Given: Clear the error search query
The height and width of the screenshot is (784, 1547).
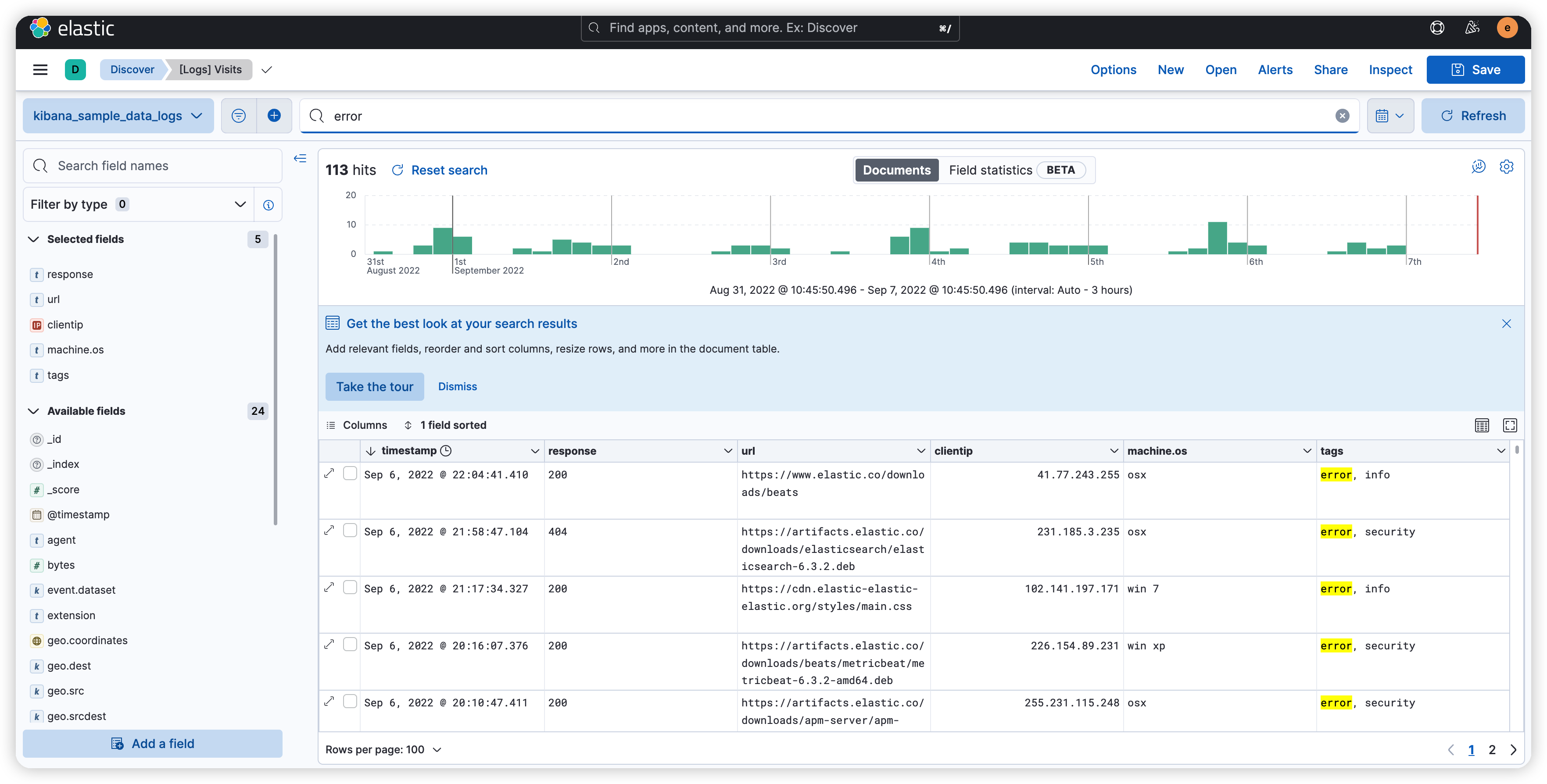Looking at the screenshot, I should coord(1342,116).
